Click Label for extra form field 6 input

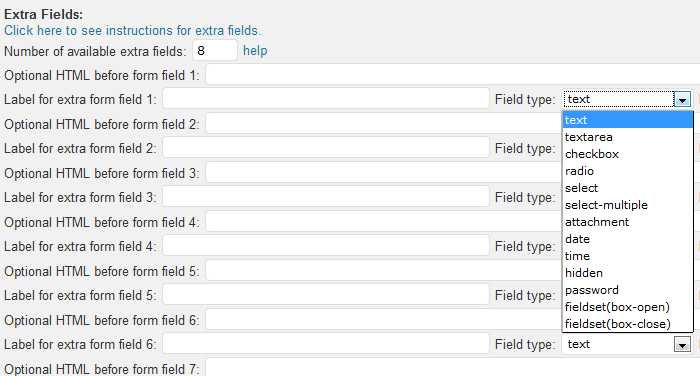coord(326,344)
